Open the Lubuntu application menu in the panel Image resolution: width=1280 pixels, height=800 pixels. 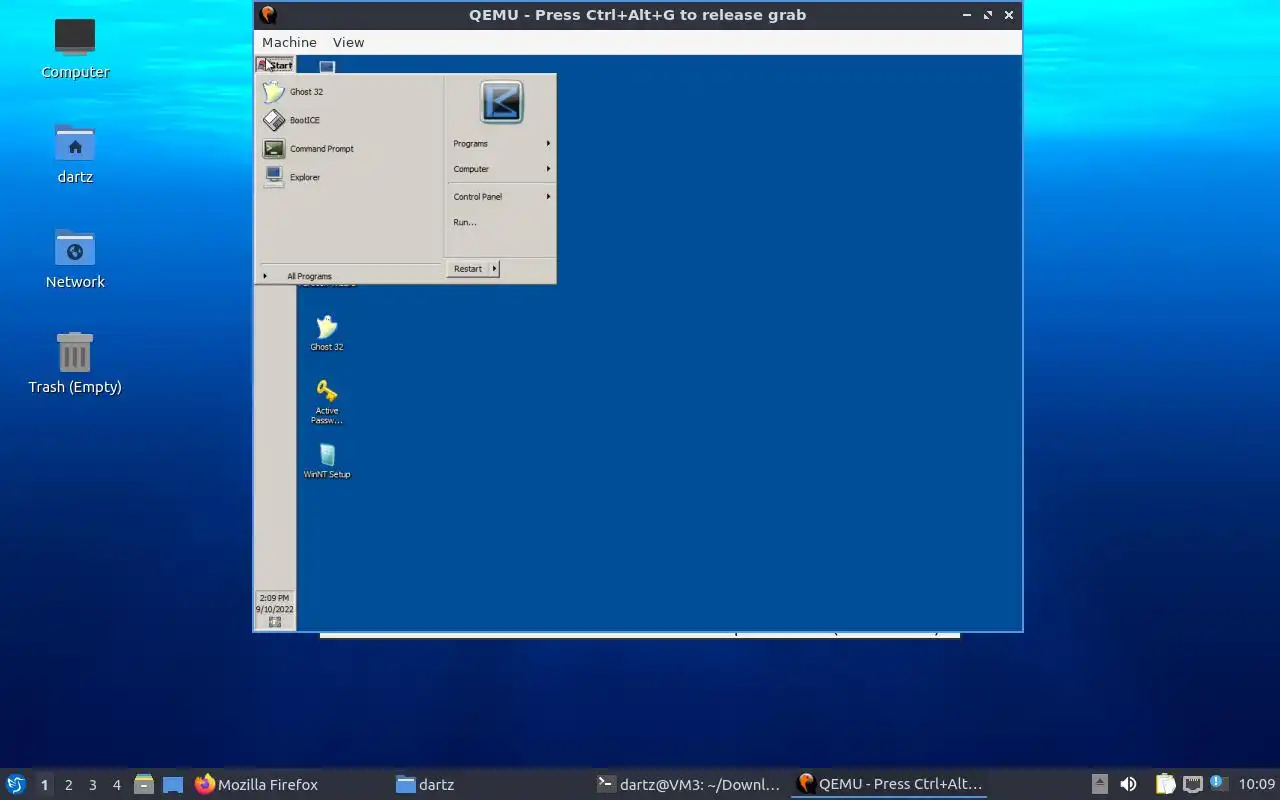tap(15, 784)
